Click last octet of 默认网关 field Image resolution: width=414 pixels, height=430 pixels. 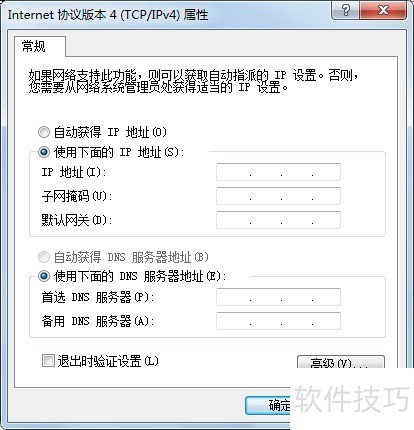click(326, 220)
